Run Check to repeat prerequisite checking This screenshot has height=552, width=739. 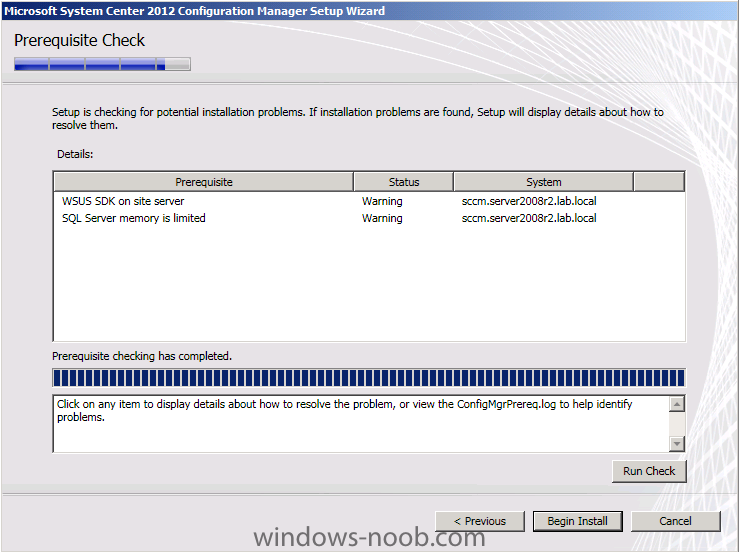click(649, 471)
